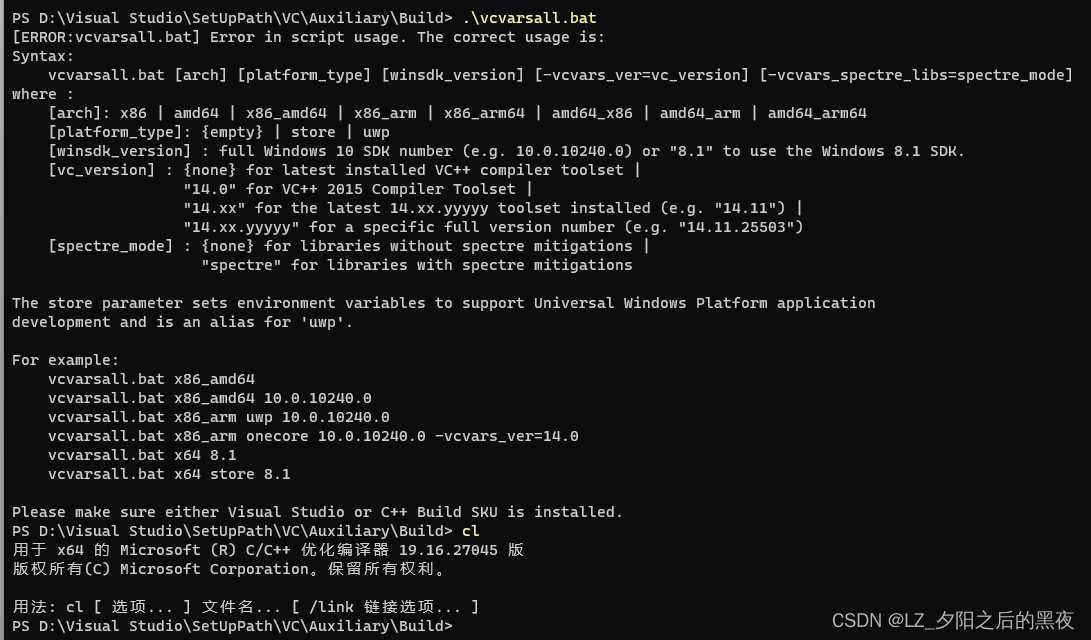Click the amd64_arm64 architecture value
The width and height of the screenshot is (1091, 640).
(817, 113)
